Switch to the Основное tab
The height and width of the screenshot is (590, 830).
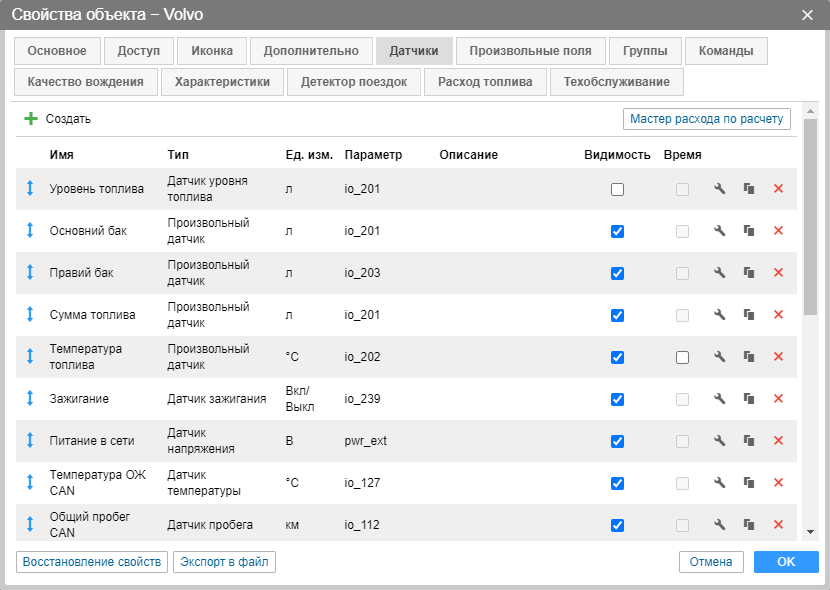click(x=57, y=51)
